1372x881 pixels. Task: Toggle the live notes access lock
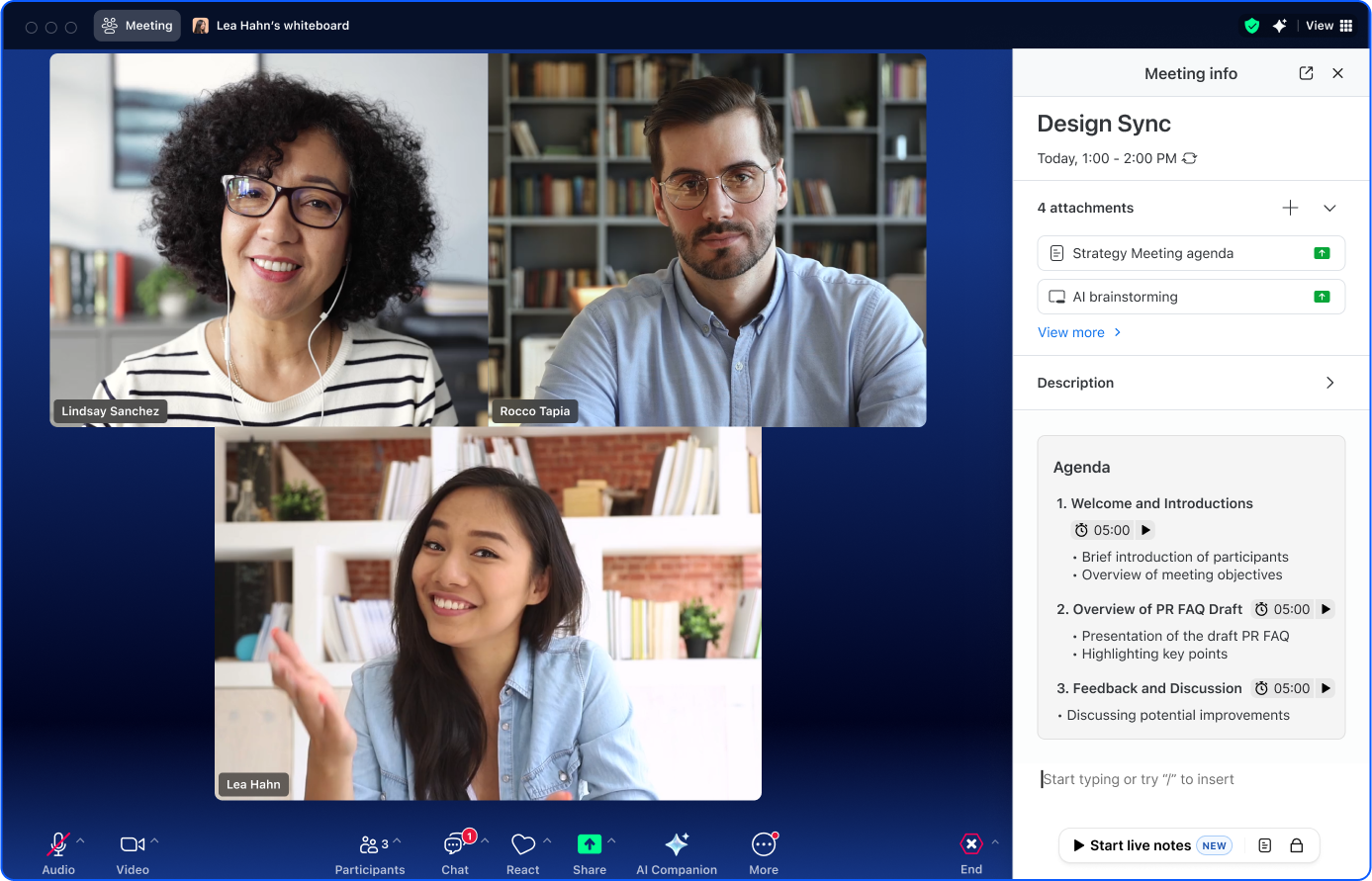tap(1296, 845)
